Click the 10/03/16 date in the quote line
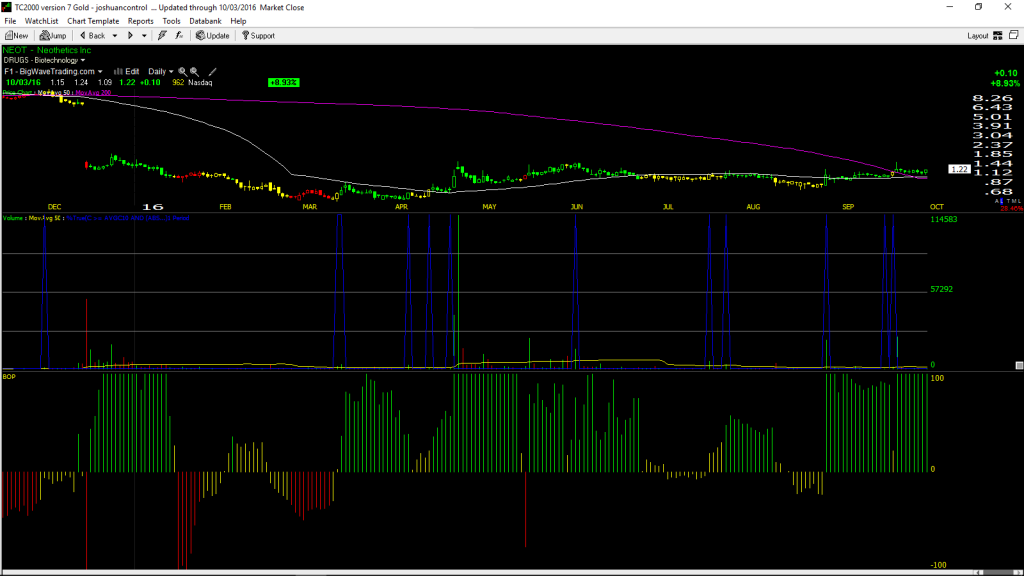The height and width of the screenshot is (576, 1024). (24, 83)
